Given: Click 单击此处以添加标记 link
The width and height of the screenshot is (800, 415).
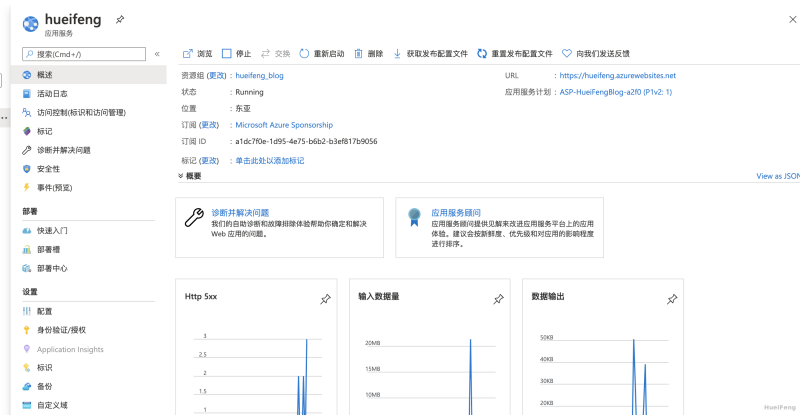Looking at the screenshot, I should pyautogui.click(x=269, y=161).
